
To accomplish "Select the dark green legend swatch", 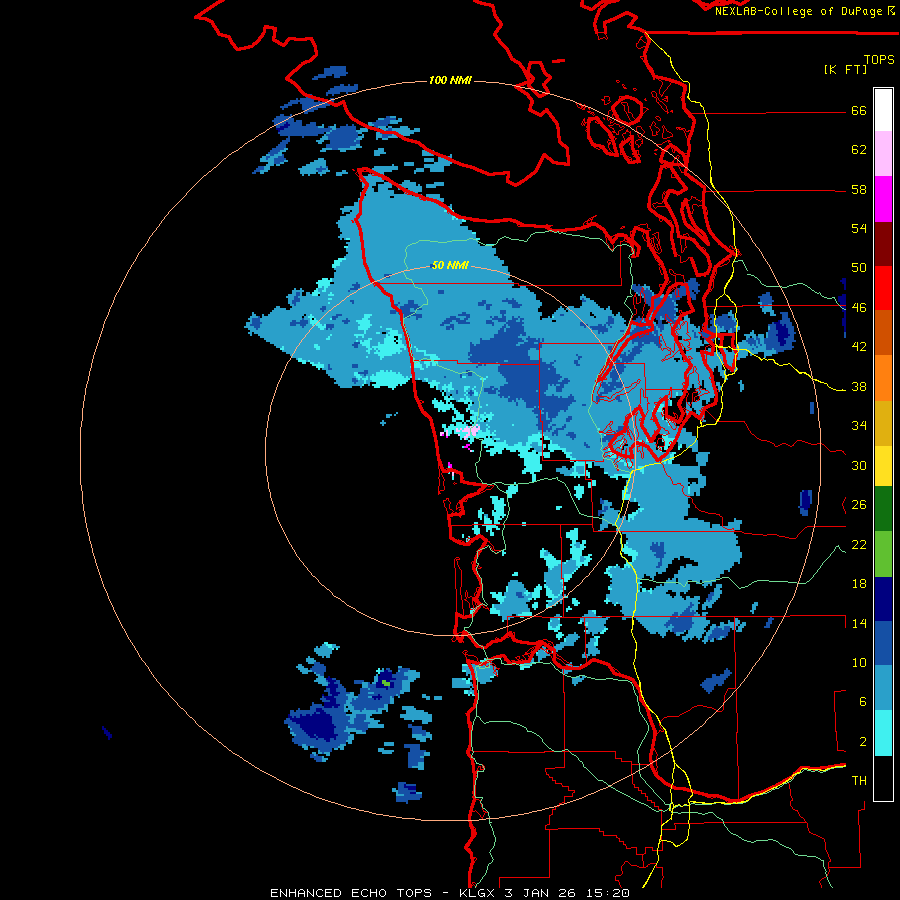I will click(x=883, y=509).
